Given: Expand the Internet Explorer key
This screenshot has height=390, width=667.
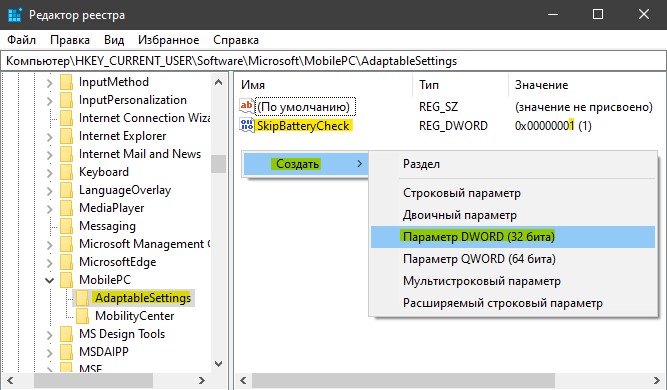Looking at the screenshot, I should click(50, 137).
